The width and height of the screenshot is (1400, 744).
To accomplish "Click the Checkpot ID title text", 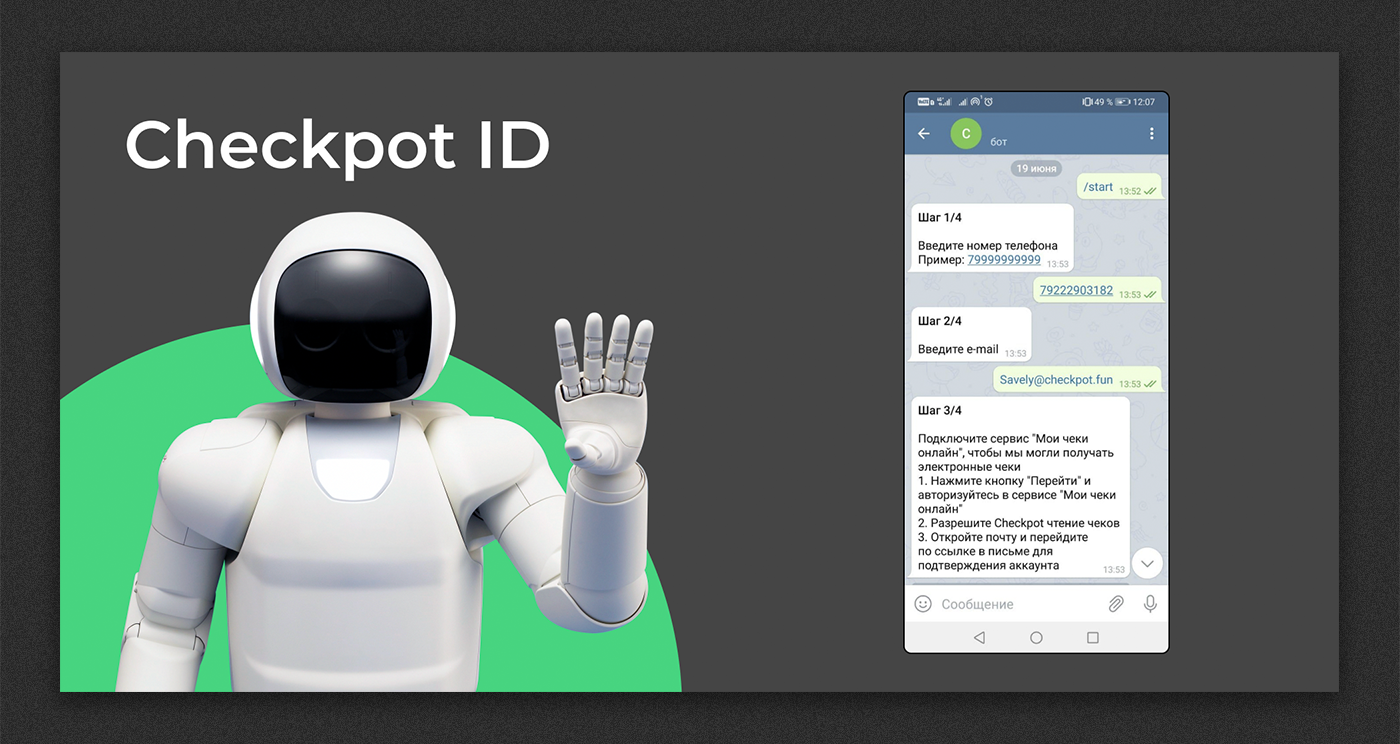I will coord(337,146).
